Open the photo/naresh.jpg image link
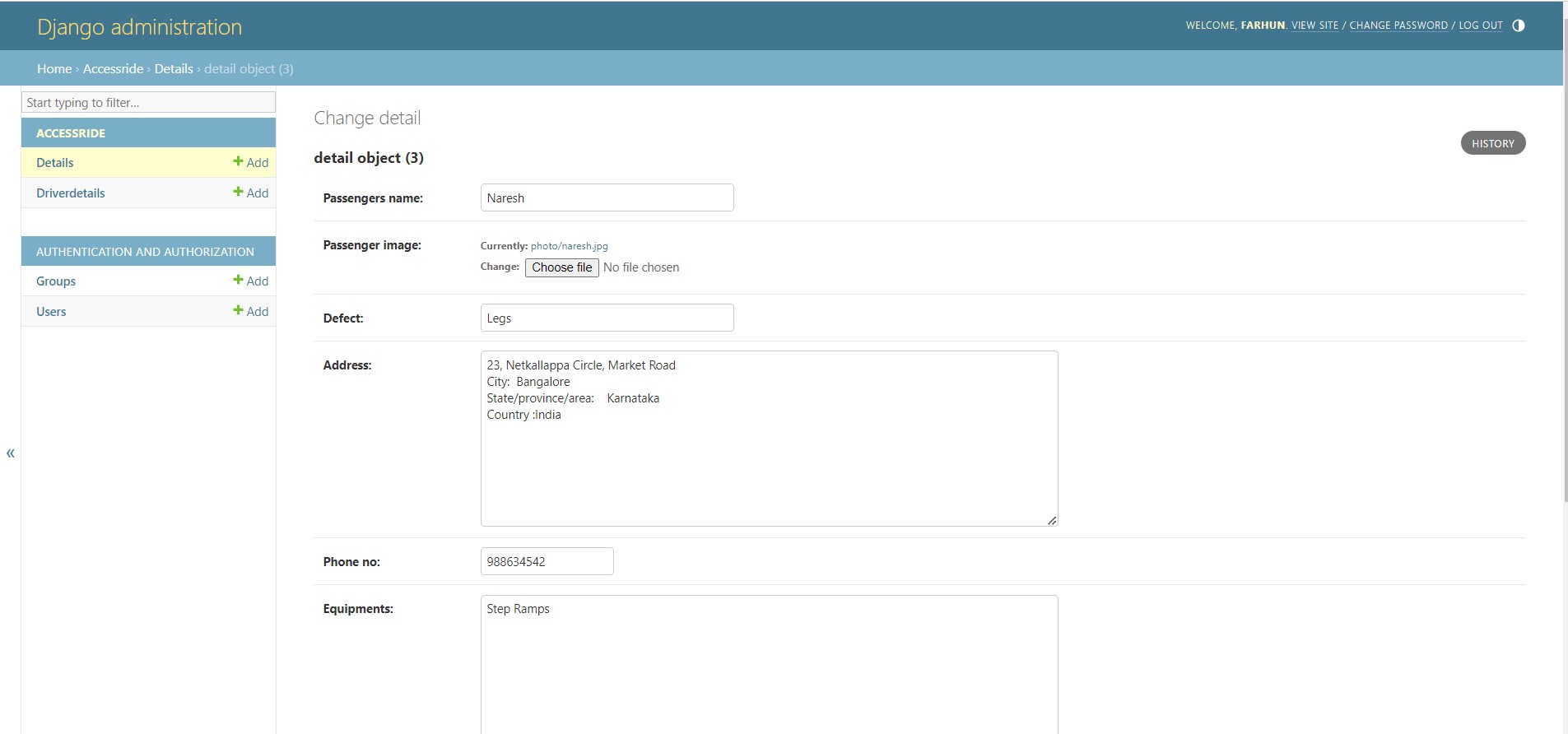Viewport: 1568px width, 734px height. (570, 246)
